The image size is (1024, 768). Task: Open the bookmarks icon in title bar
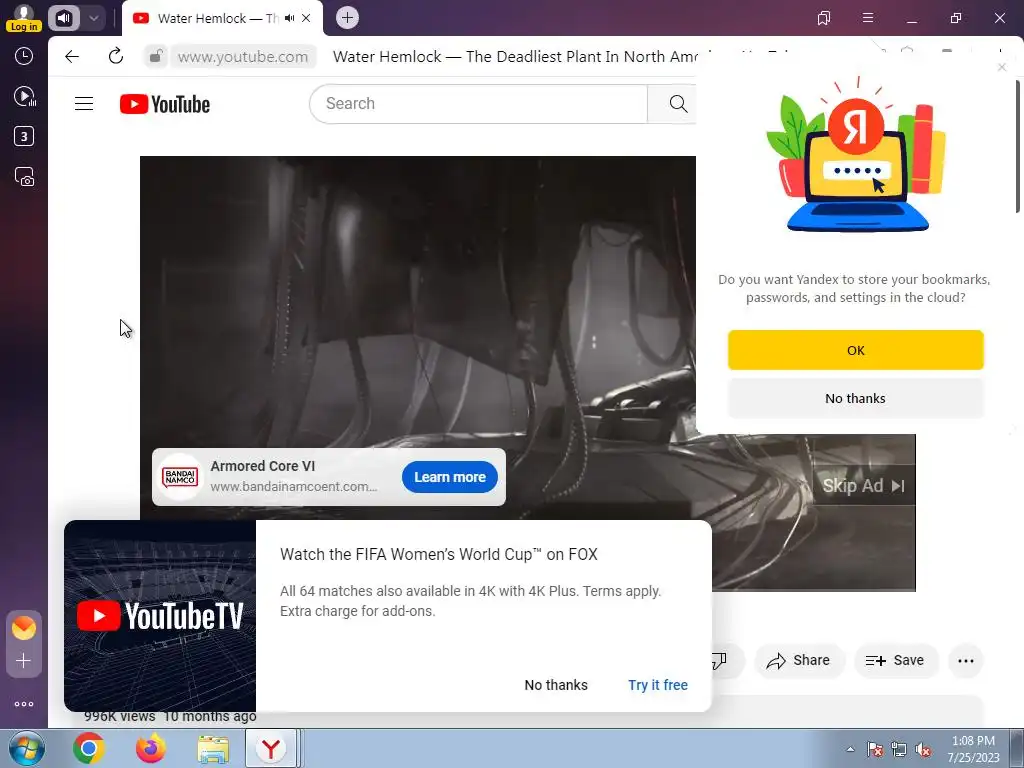(824, 18)
